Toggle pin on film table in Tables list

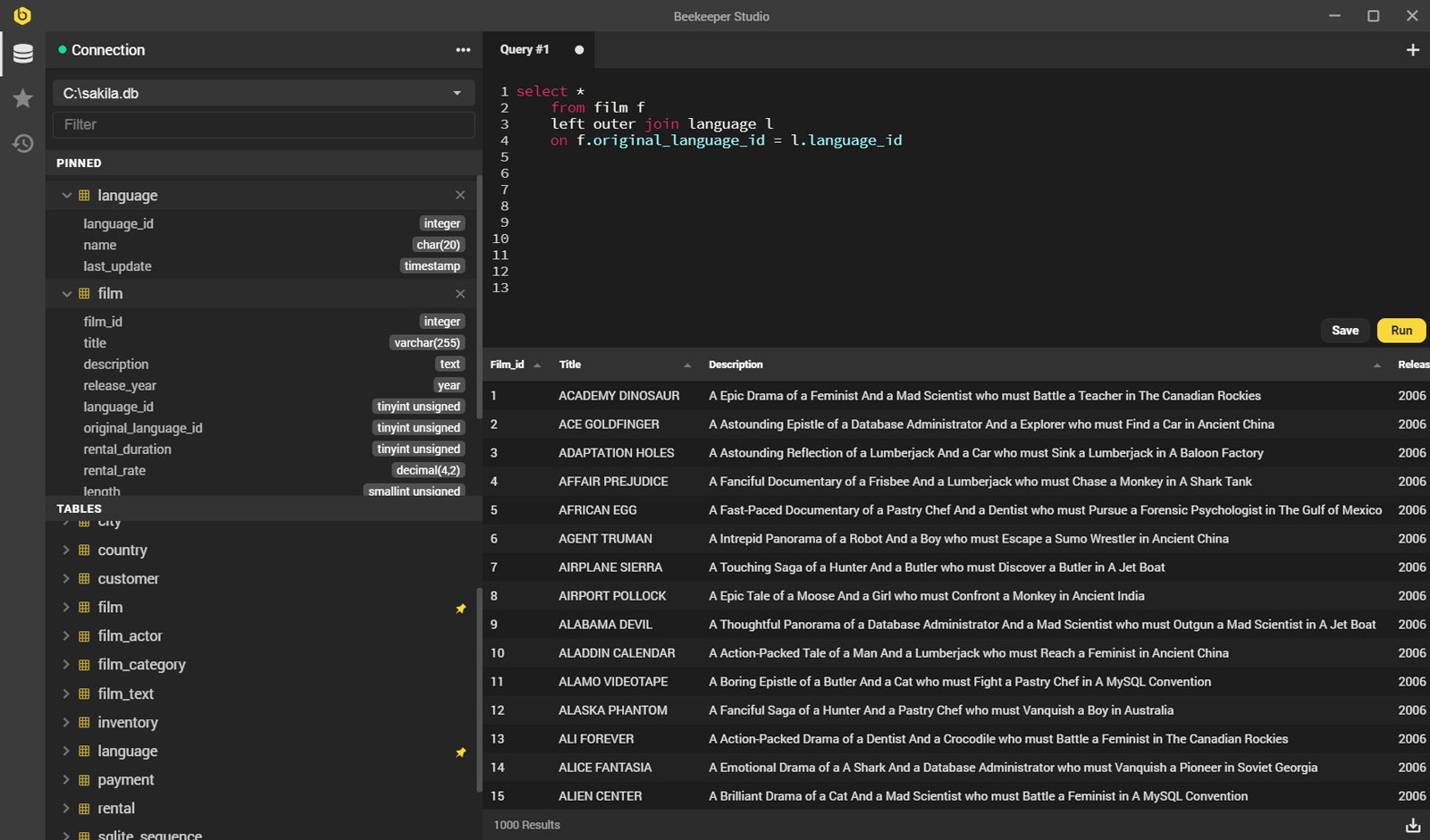(x=460, y=609)
